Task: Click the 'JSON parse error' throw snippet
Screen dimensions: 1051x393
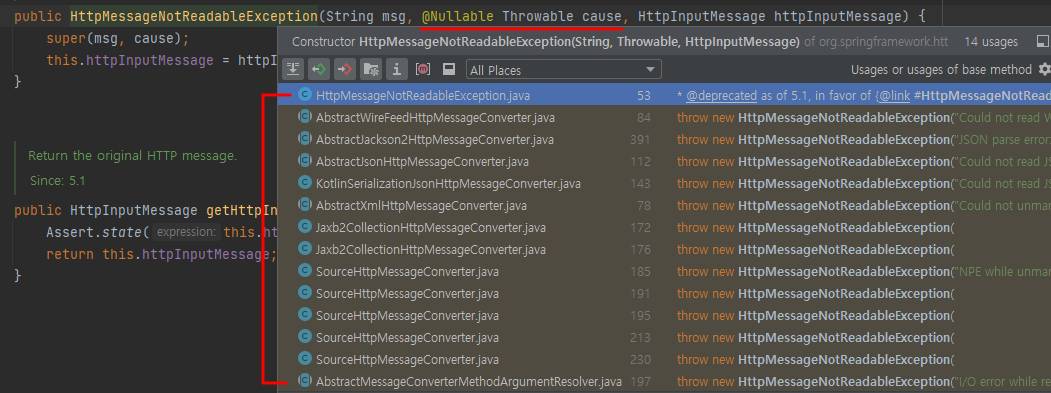Action: 864,140
